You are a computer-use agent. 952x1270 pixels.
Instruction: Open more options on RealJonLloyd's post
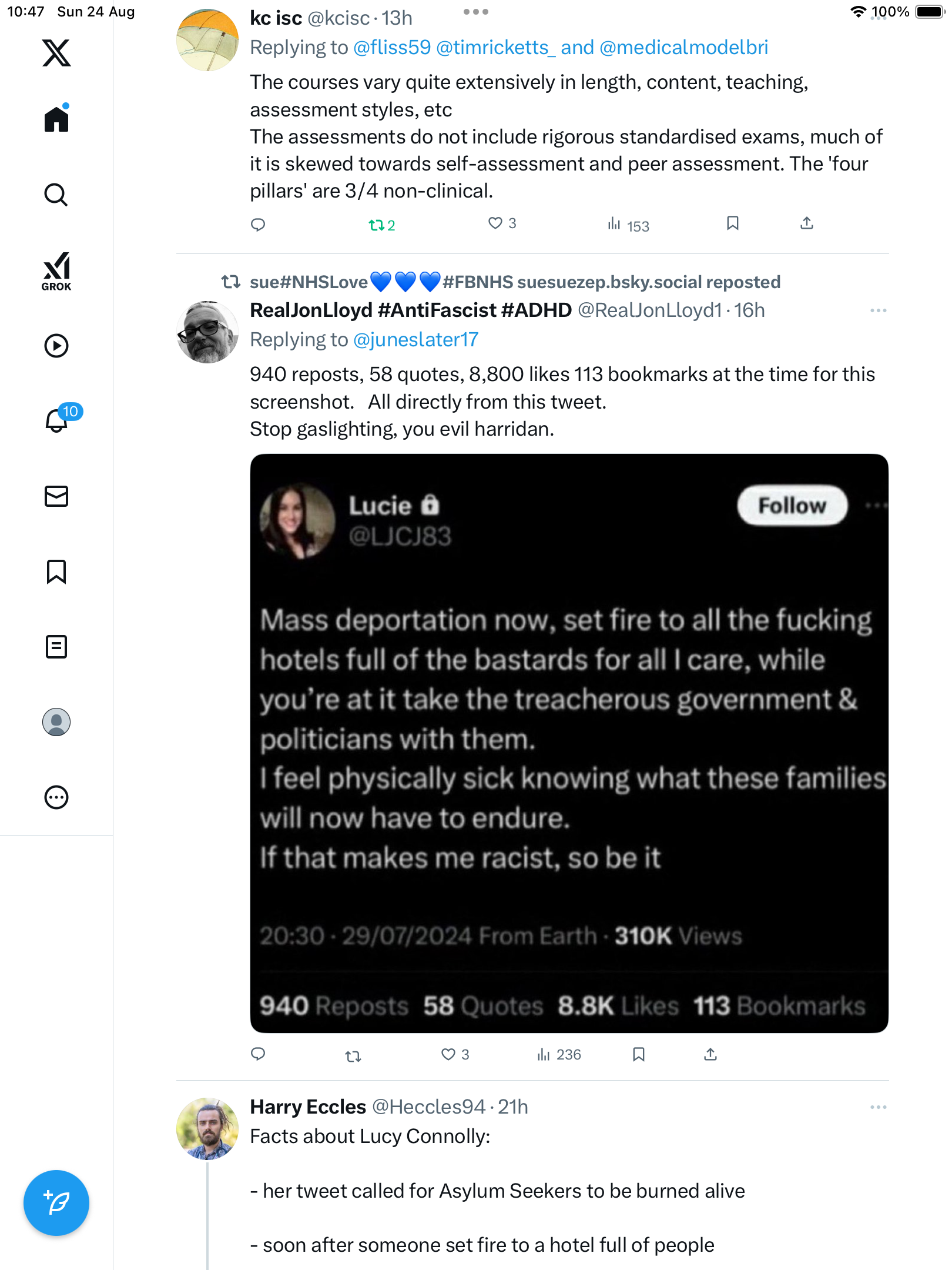tap(878, 310)
